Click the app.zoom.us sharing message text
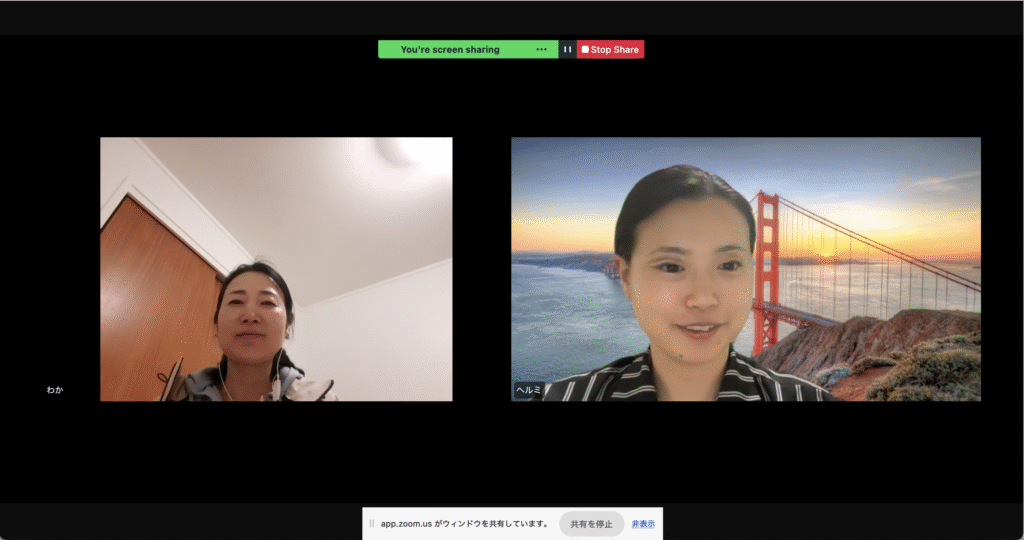Viewport: 1024px width, 540px height. 464,524
